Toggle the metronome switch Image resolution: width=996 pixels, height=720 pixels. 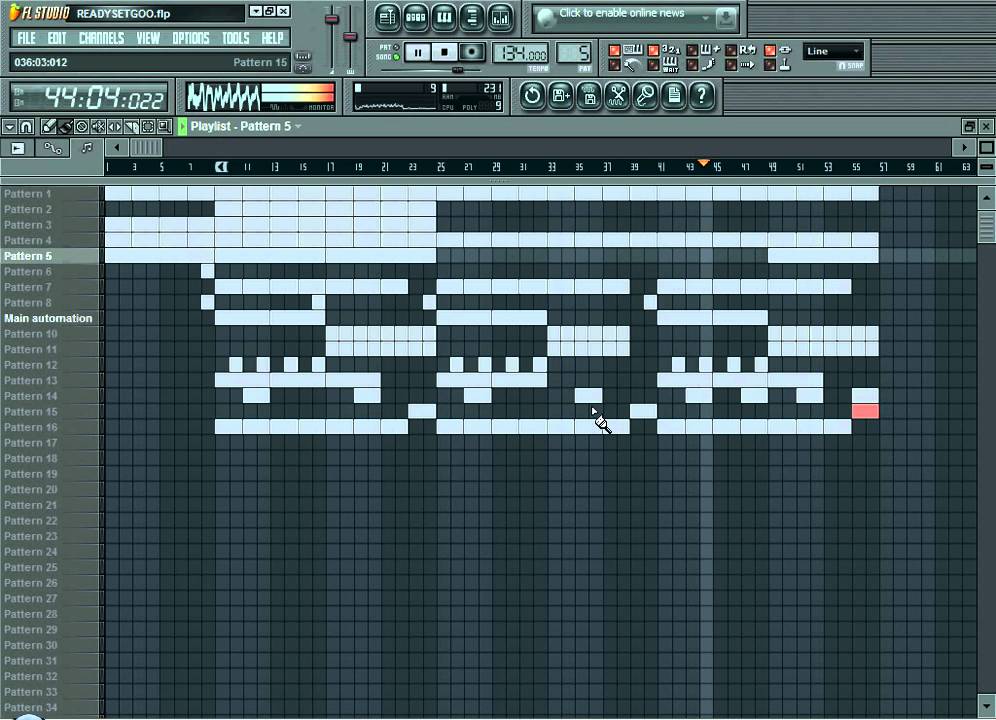coord(614,65)
